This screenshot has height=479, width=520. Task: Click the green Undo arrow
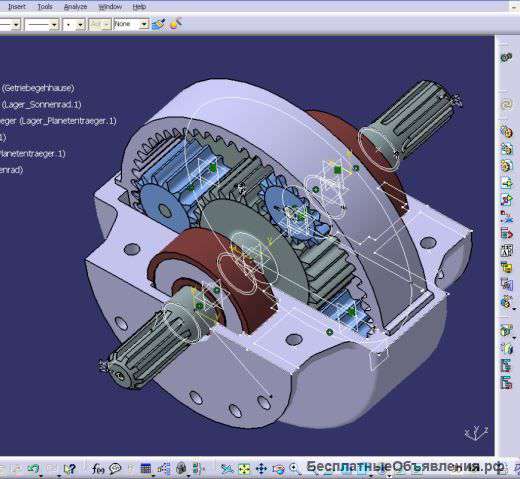click(x=33, y=469)
